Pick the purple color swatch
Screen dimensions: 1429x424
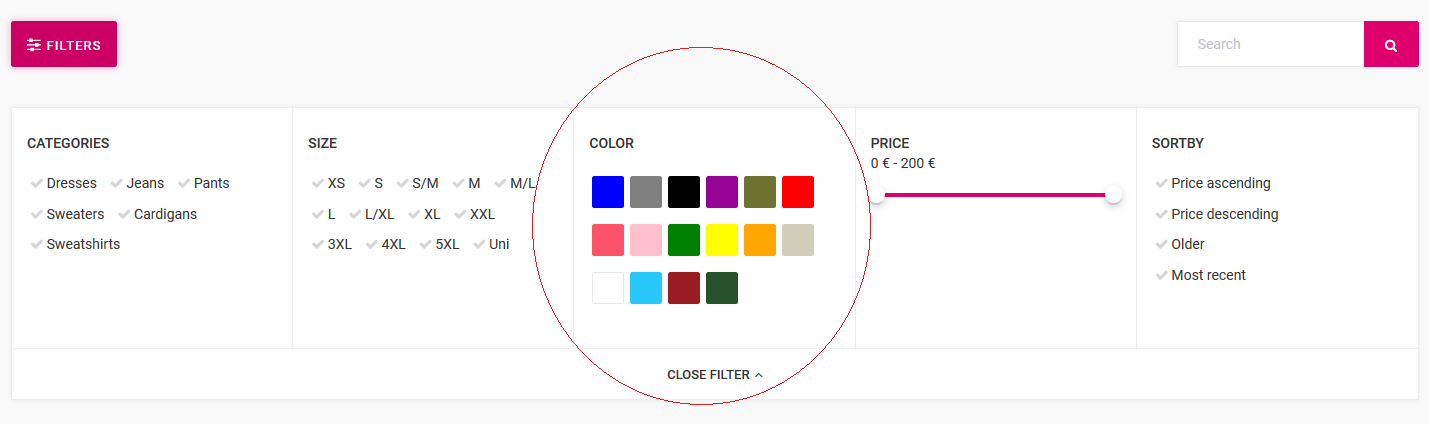tap(722, 192)
